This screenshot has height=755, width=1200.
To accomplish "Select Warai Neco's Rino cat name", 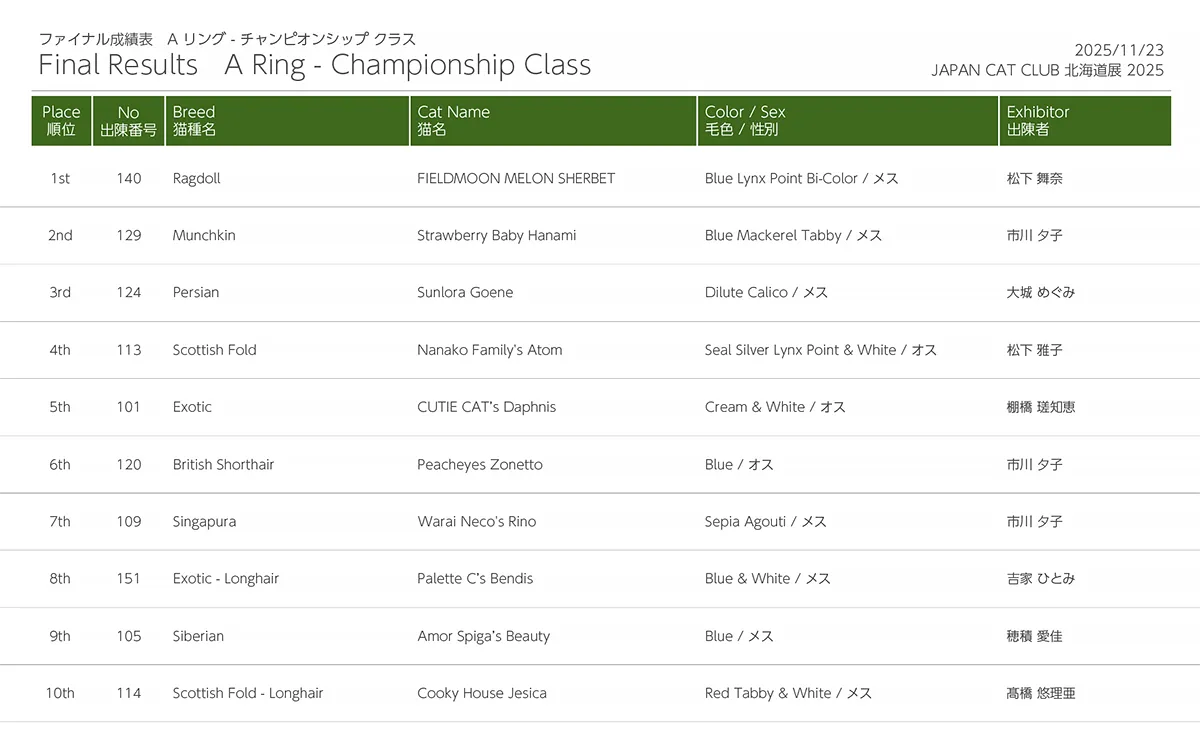I will click(x=477, y=522).
